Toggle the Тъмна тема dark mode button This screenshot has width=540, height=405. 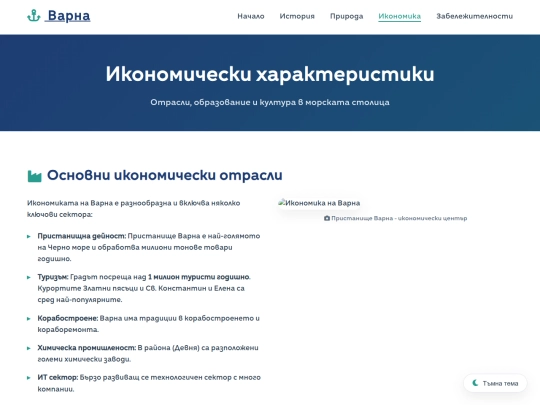495,383
